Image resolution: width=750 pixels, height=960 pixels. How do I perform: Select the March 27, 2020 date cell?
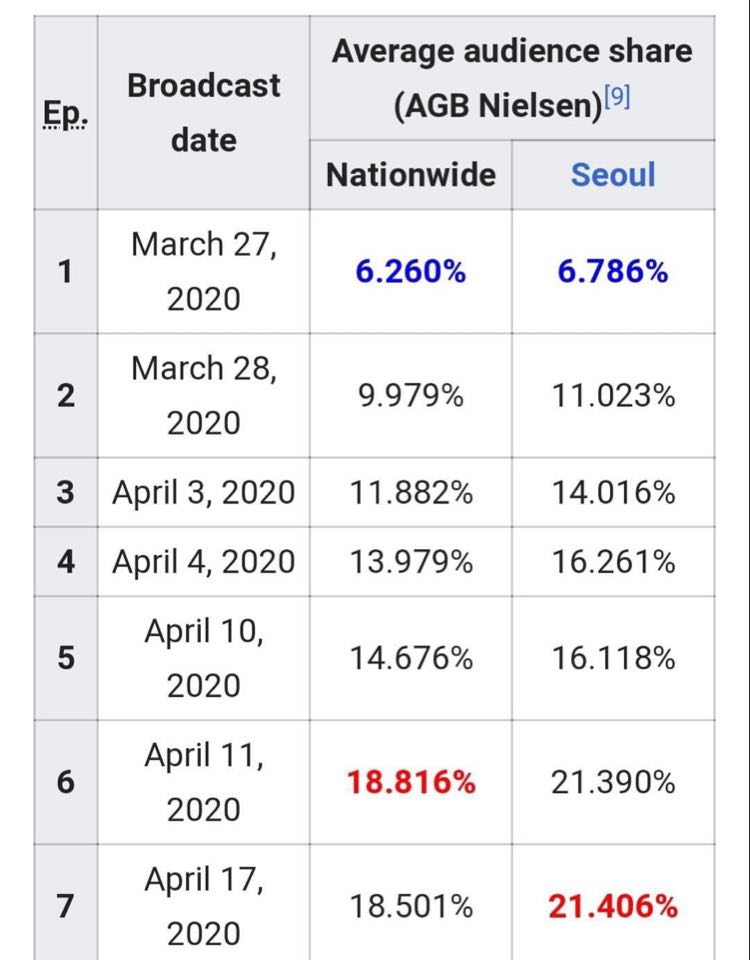[x=204, y=271]
